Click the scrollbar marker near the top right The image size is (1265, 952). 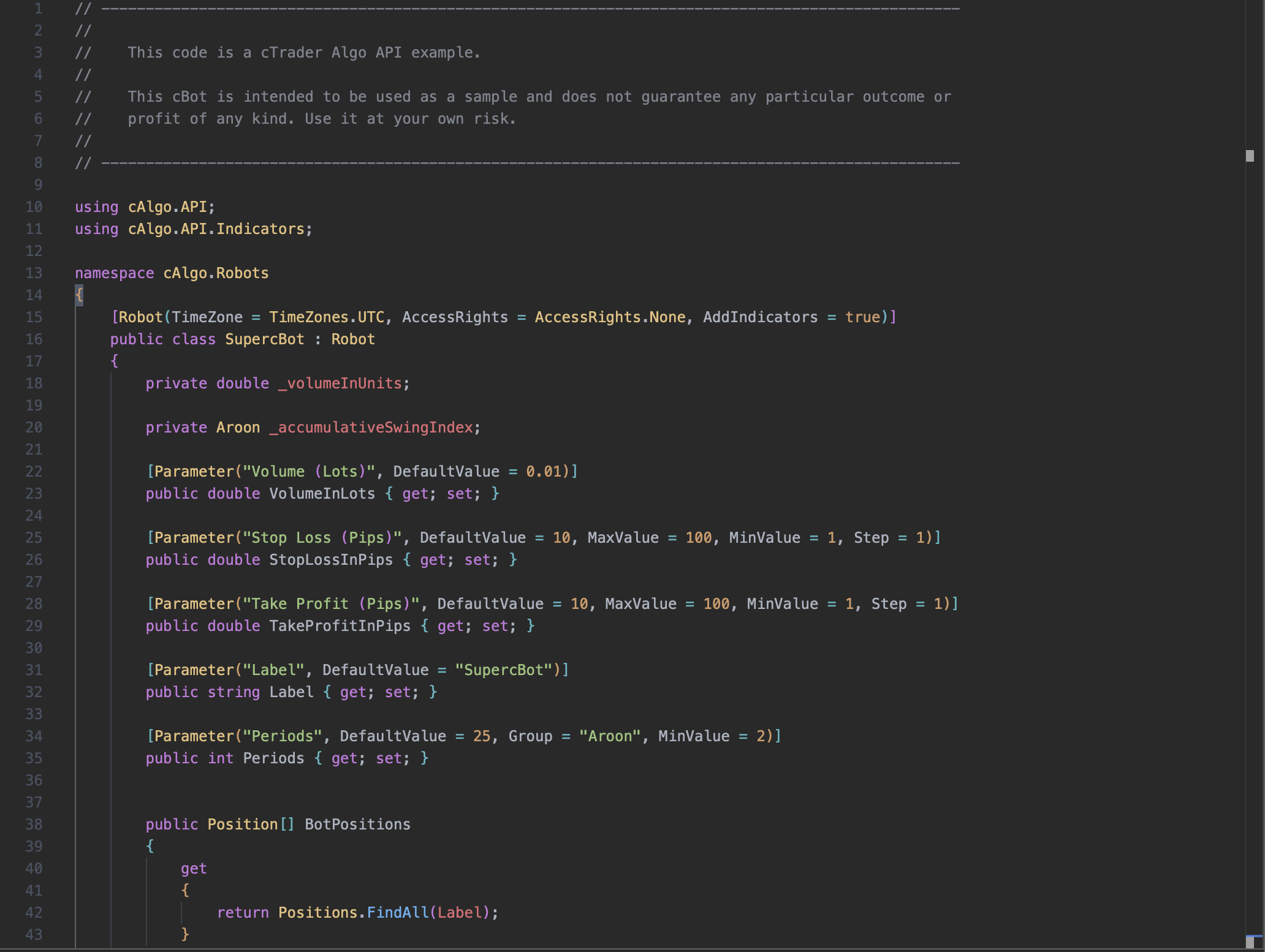pyautogui.click(x=1250, y=156)
